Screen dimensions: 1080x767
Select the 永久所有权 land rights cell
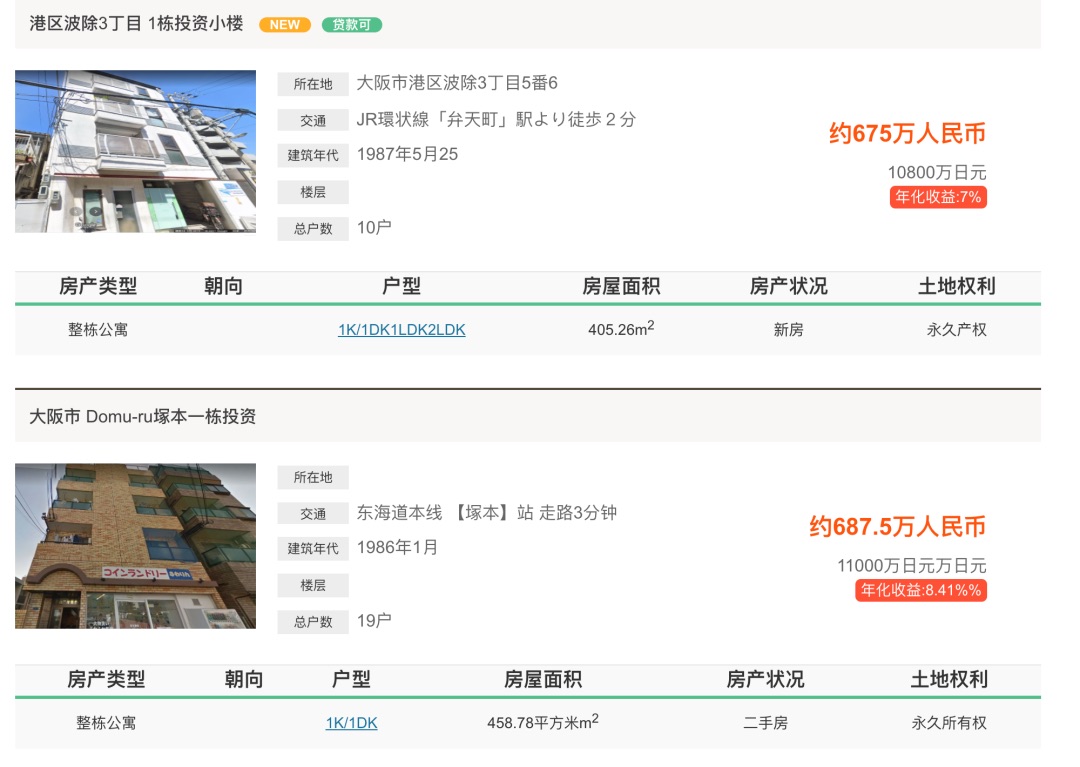[949, 723]
